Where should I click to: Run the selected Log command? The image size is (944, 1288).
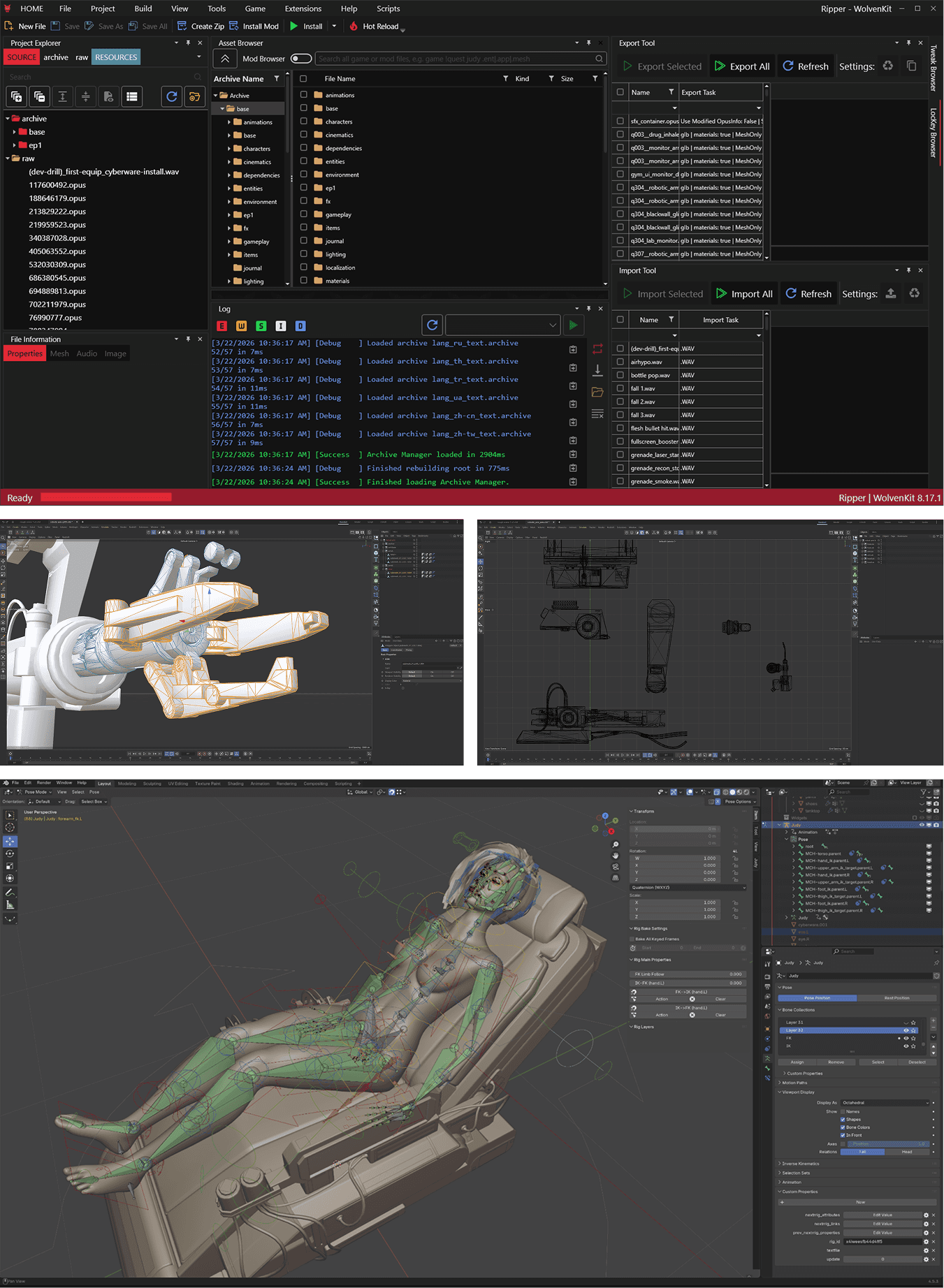coord(573,325)
